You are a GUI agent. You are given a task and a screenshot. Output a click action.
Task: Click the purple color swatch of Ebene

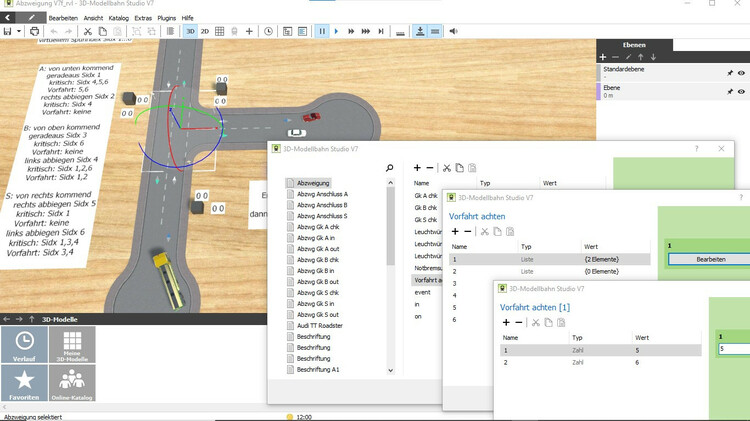click(598, 91)
